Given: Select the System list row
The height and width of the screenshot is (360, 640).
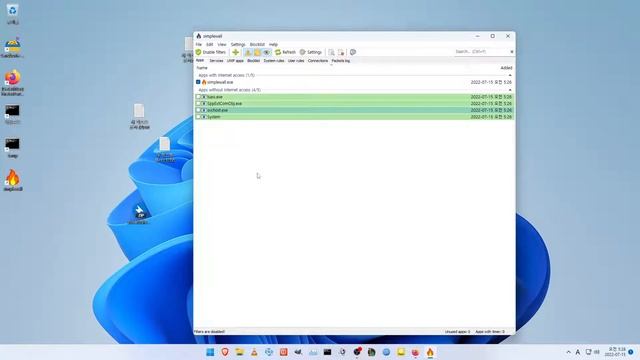Looking at the screenshot, I should 354,116.
